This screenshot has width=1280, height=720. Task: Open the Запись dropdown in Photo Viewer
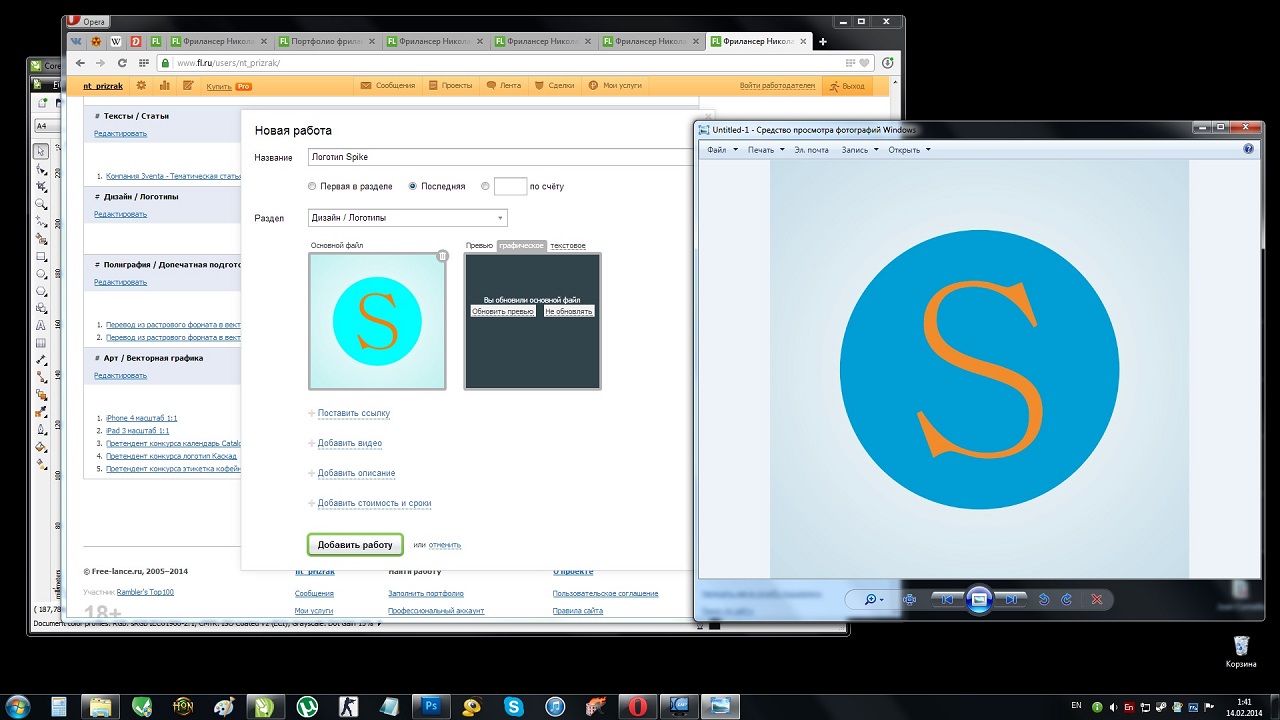[860, 150]
